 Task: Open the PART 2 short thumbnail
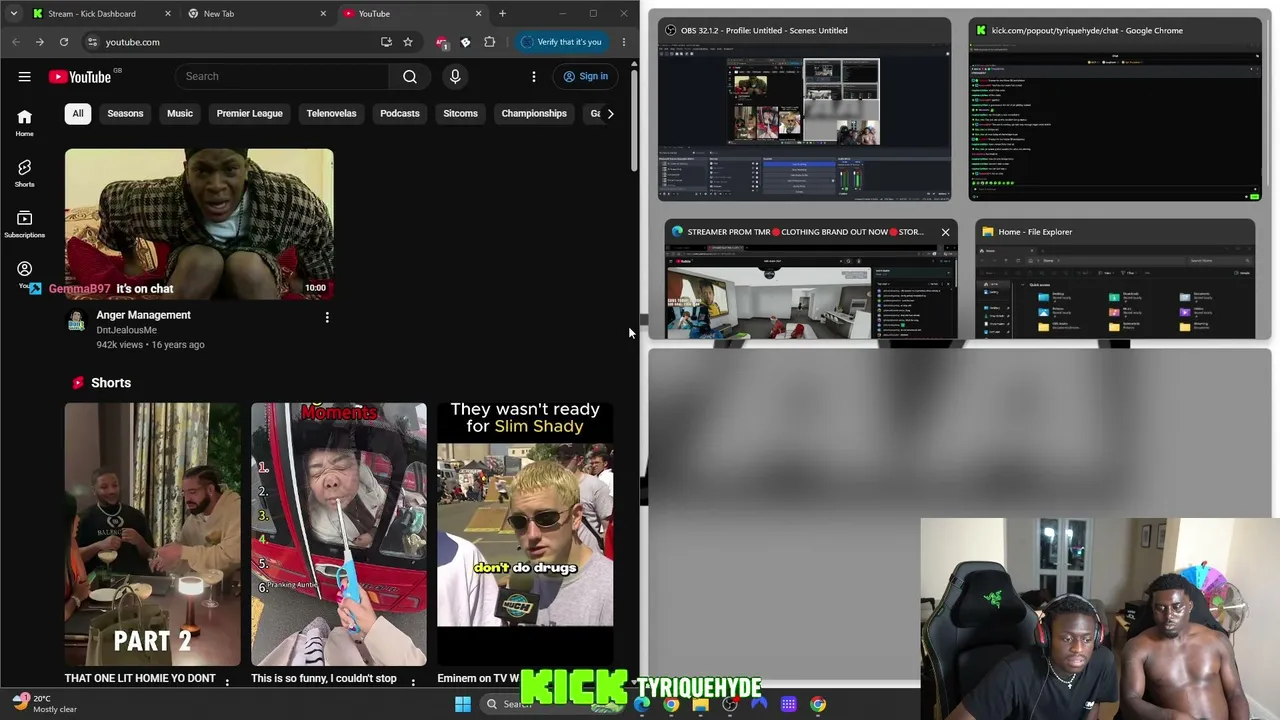point(153,534)
